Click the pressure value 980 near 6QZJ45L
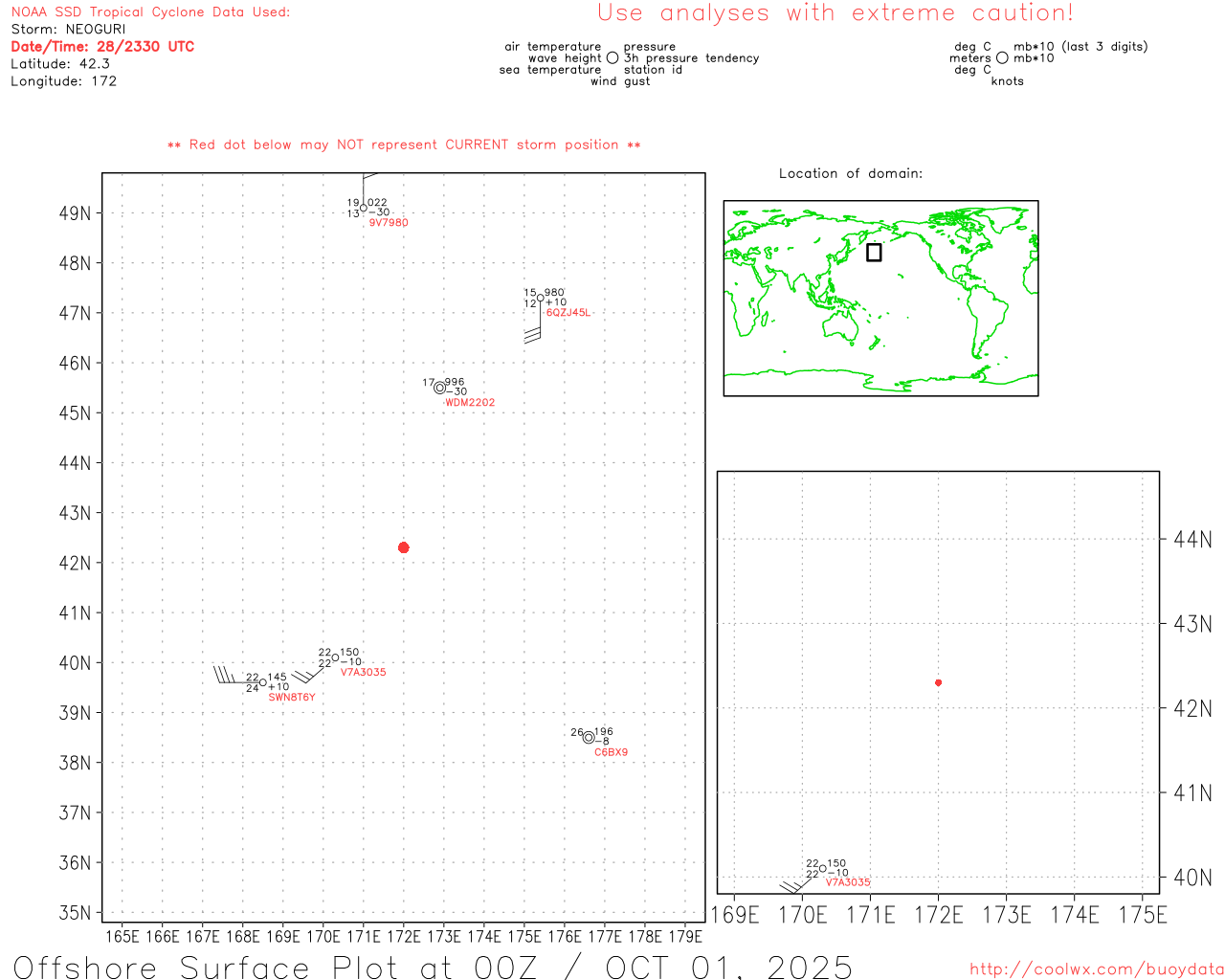This screenshot has width=1225, height=980. tap(554, 293)
